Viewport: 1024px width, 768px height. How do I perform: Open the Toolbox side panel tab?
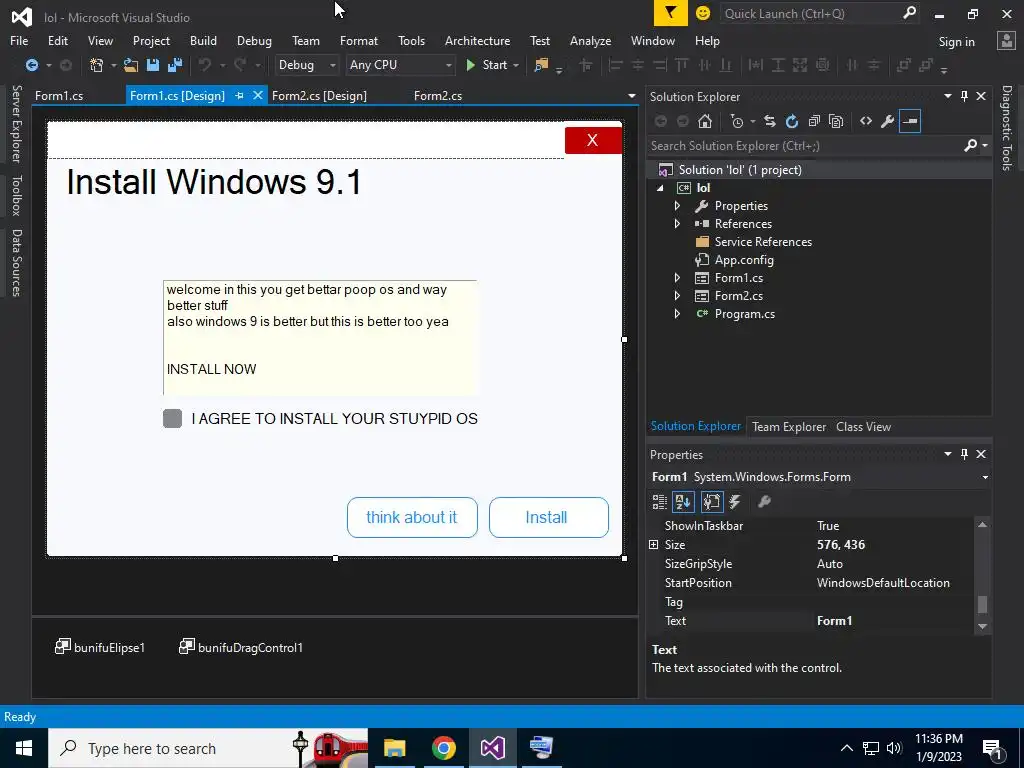pos(16,195)
